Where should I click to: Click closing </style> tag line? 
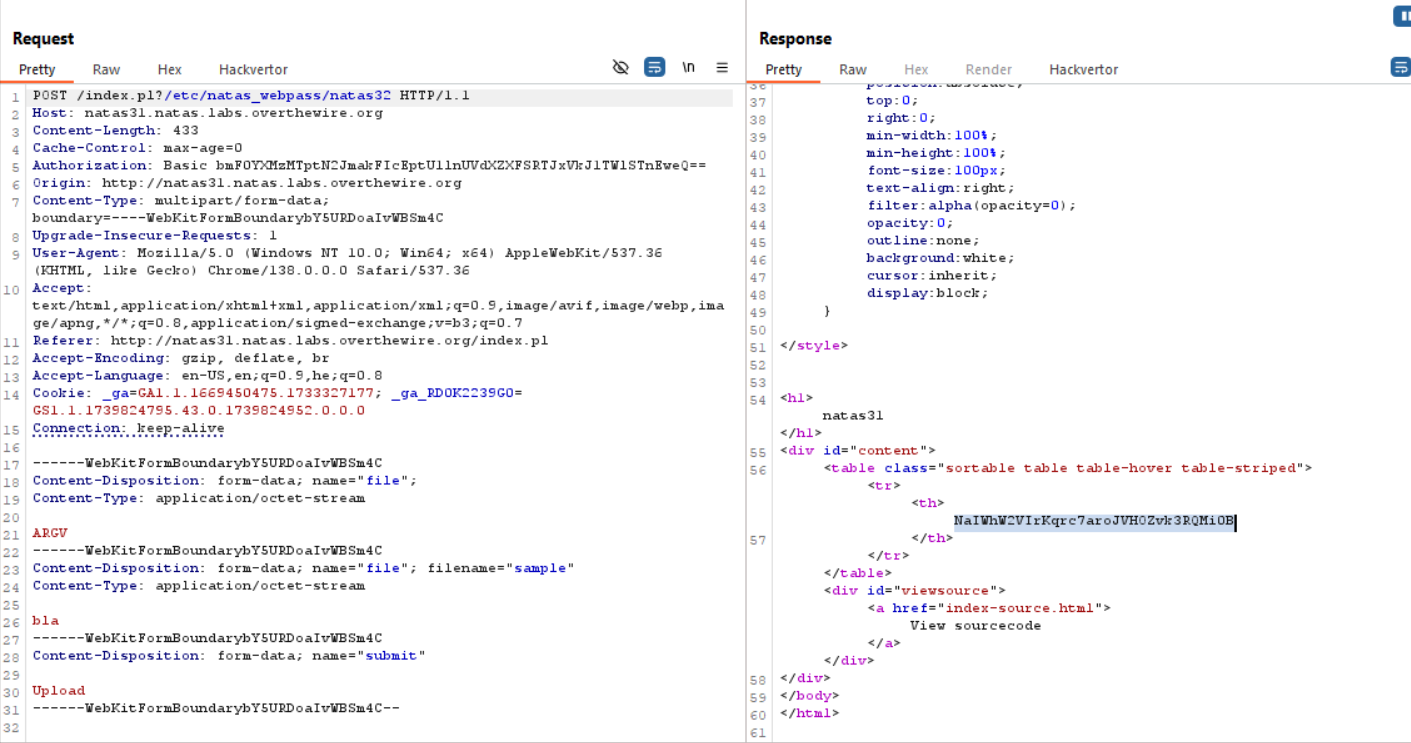click(813, 346)
